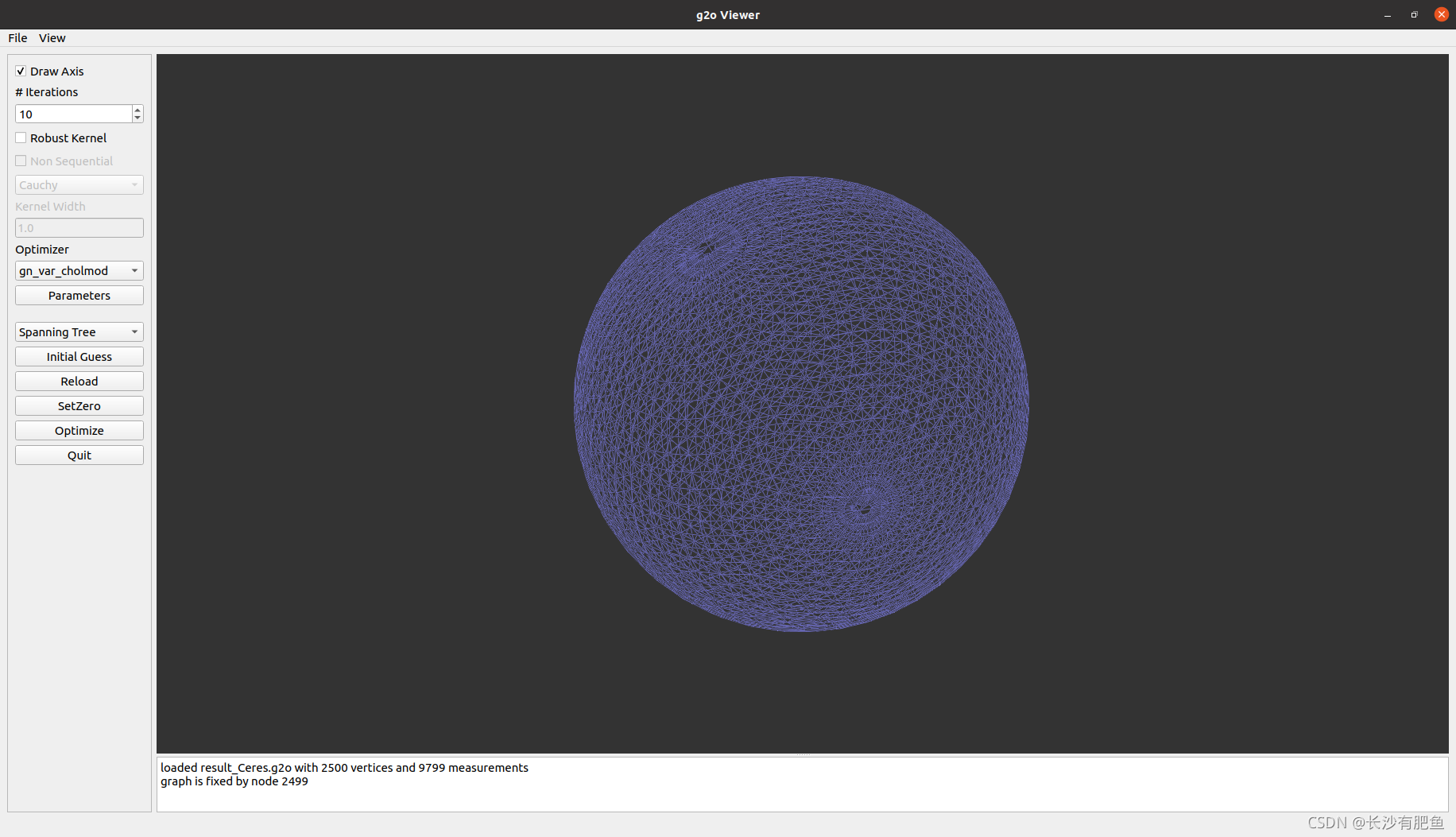Toggle the Draw Axis checkbox
This screenshot has width=1456, height=837.
[x=21, y=72]
